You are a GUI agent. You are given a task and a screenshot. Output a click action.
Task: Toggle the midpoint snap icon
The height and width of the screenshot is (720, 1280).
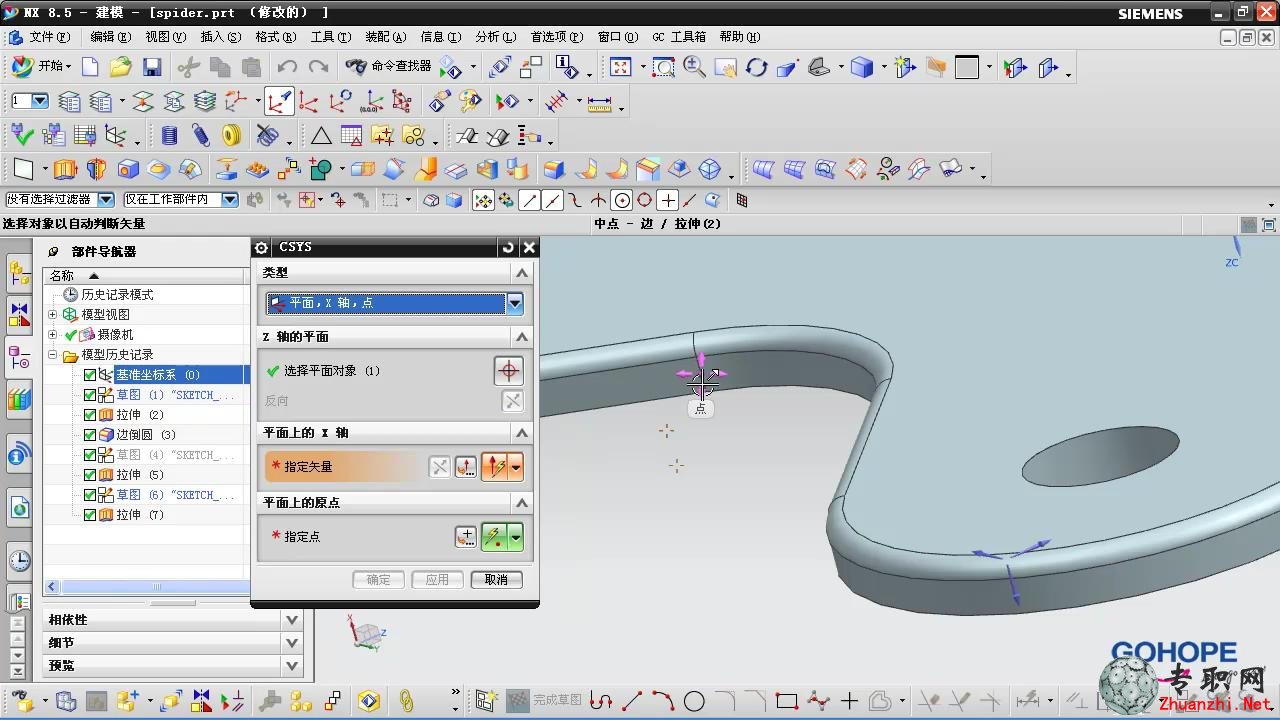pyautogui.click(x=553, y=200)
